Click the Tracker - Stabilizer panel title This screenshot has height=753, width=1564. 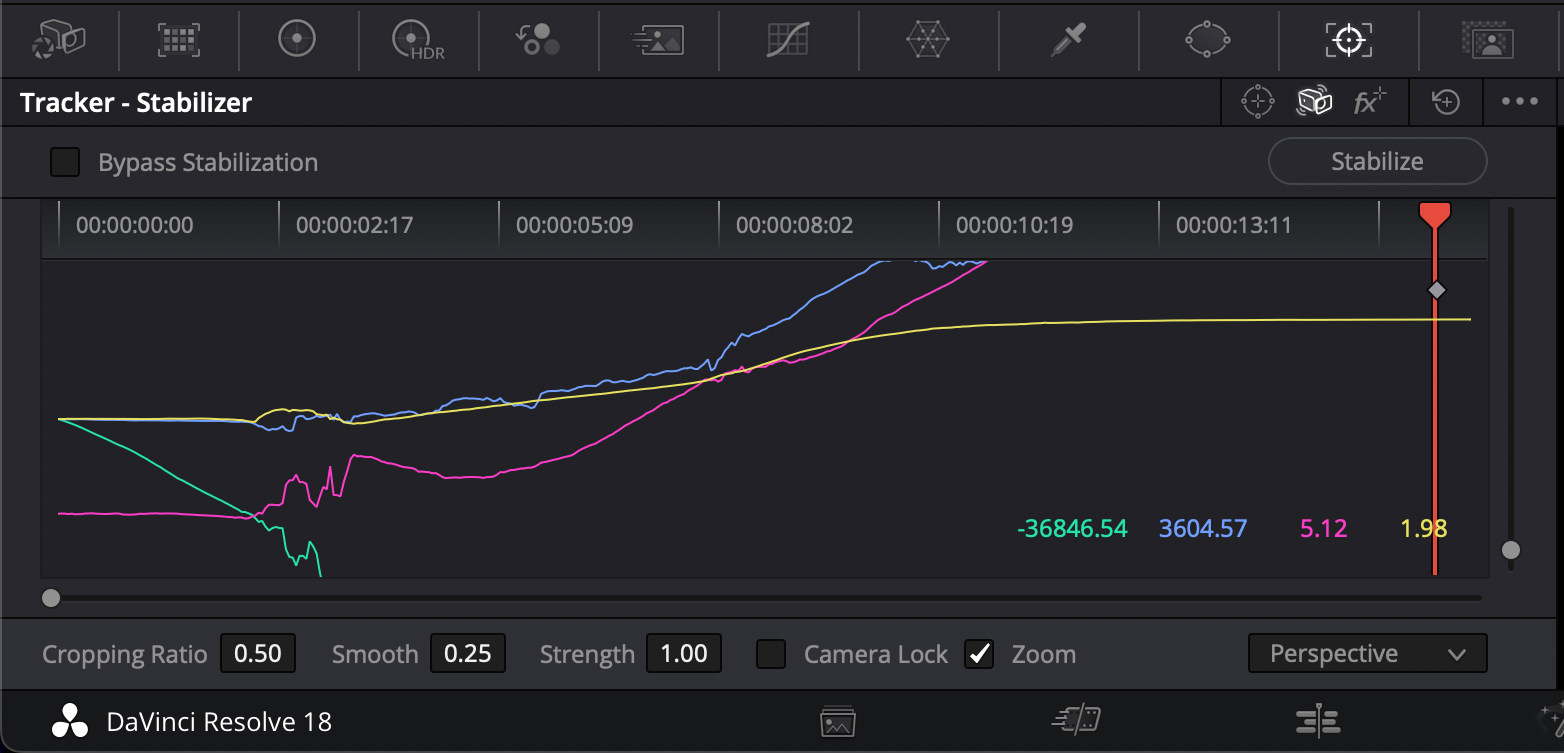click(x=136, y=103)
